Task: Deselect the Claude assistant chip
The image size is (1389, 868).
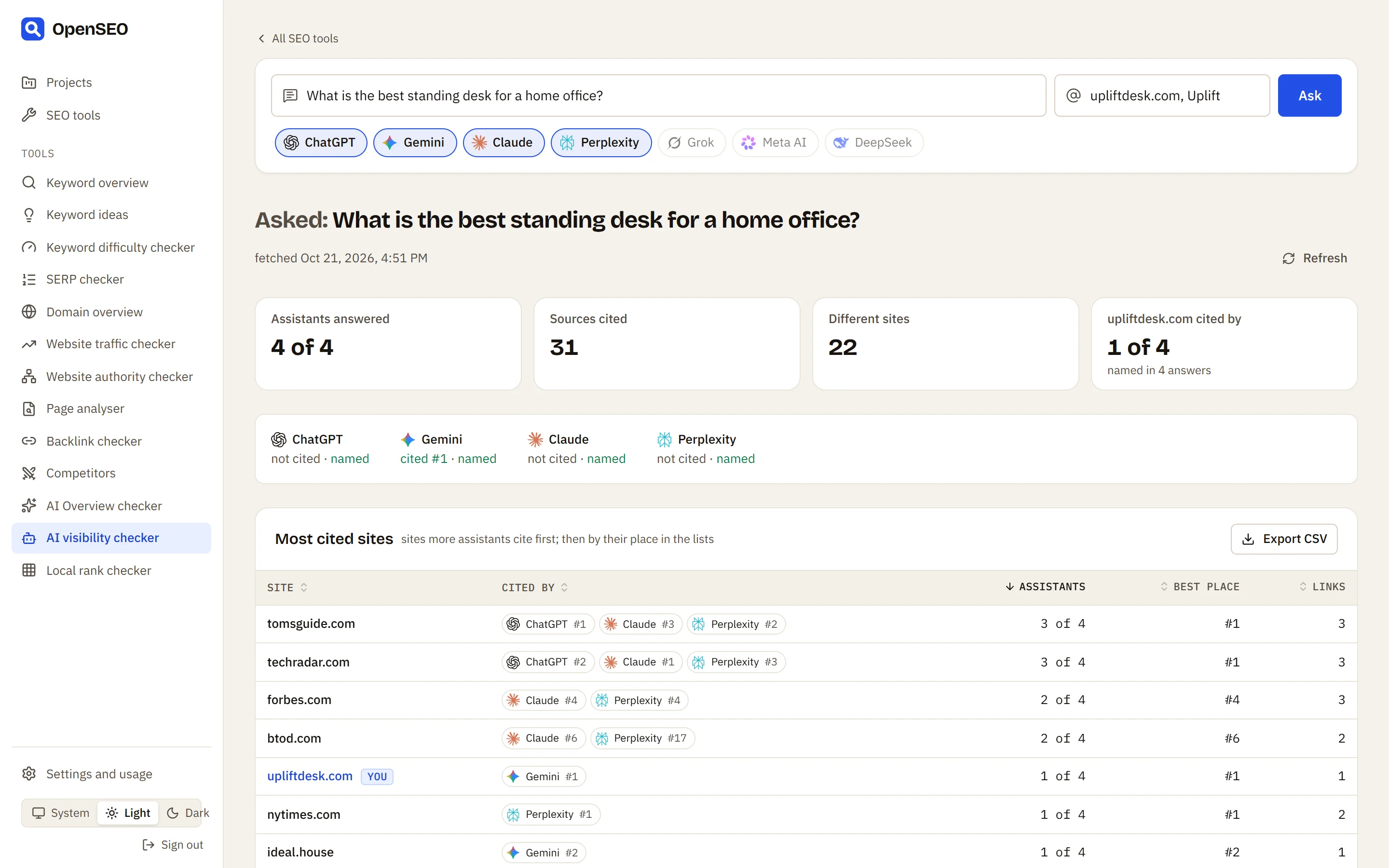Action: point(504,142)
